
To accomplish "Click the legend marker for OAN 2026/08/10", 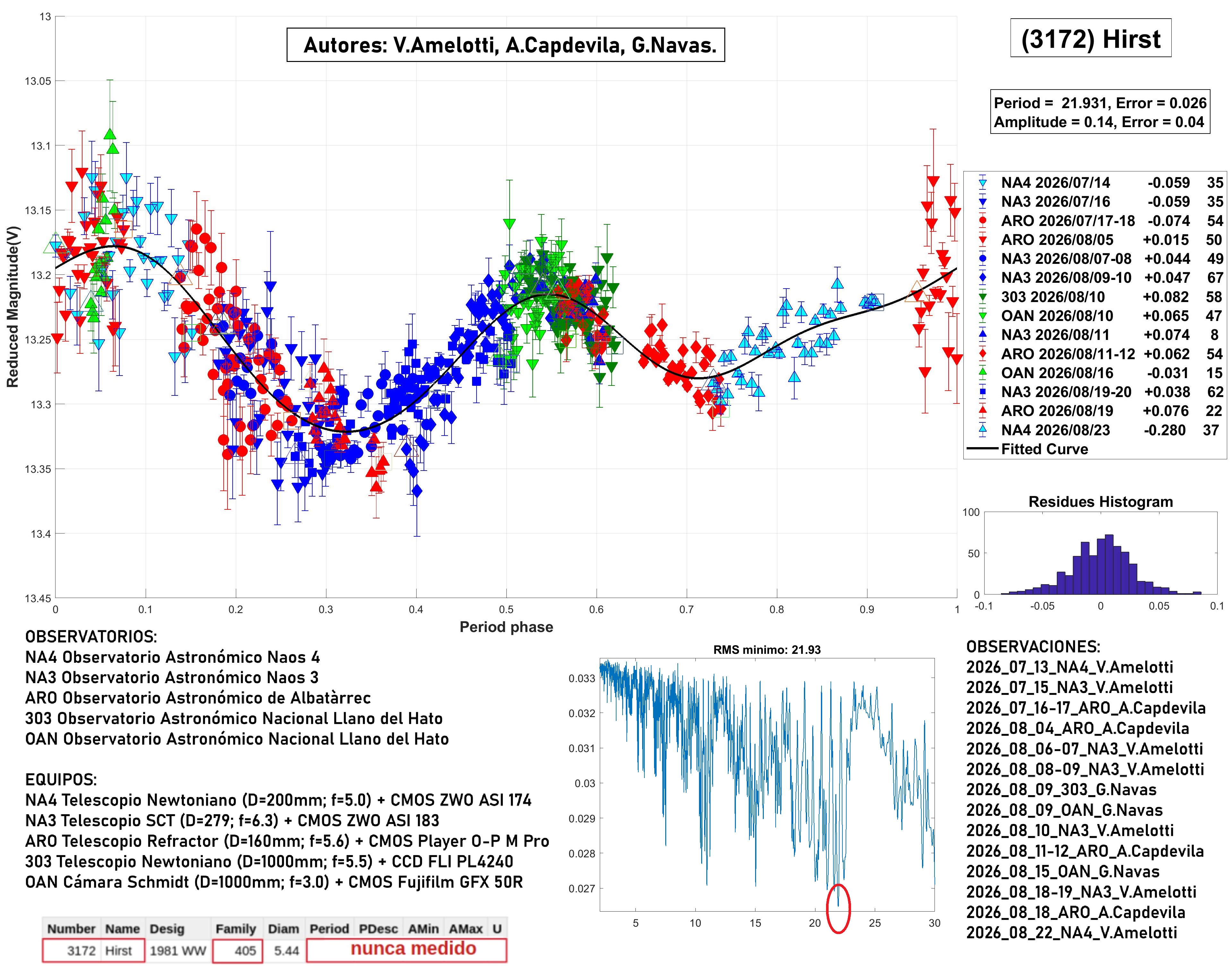I will [983, 316].
